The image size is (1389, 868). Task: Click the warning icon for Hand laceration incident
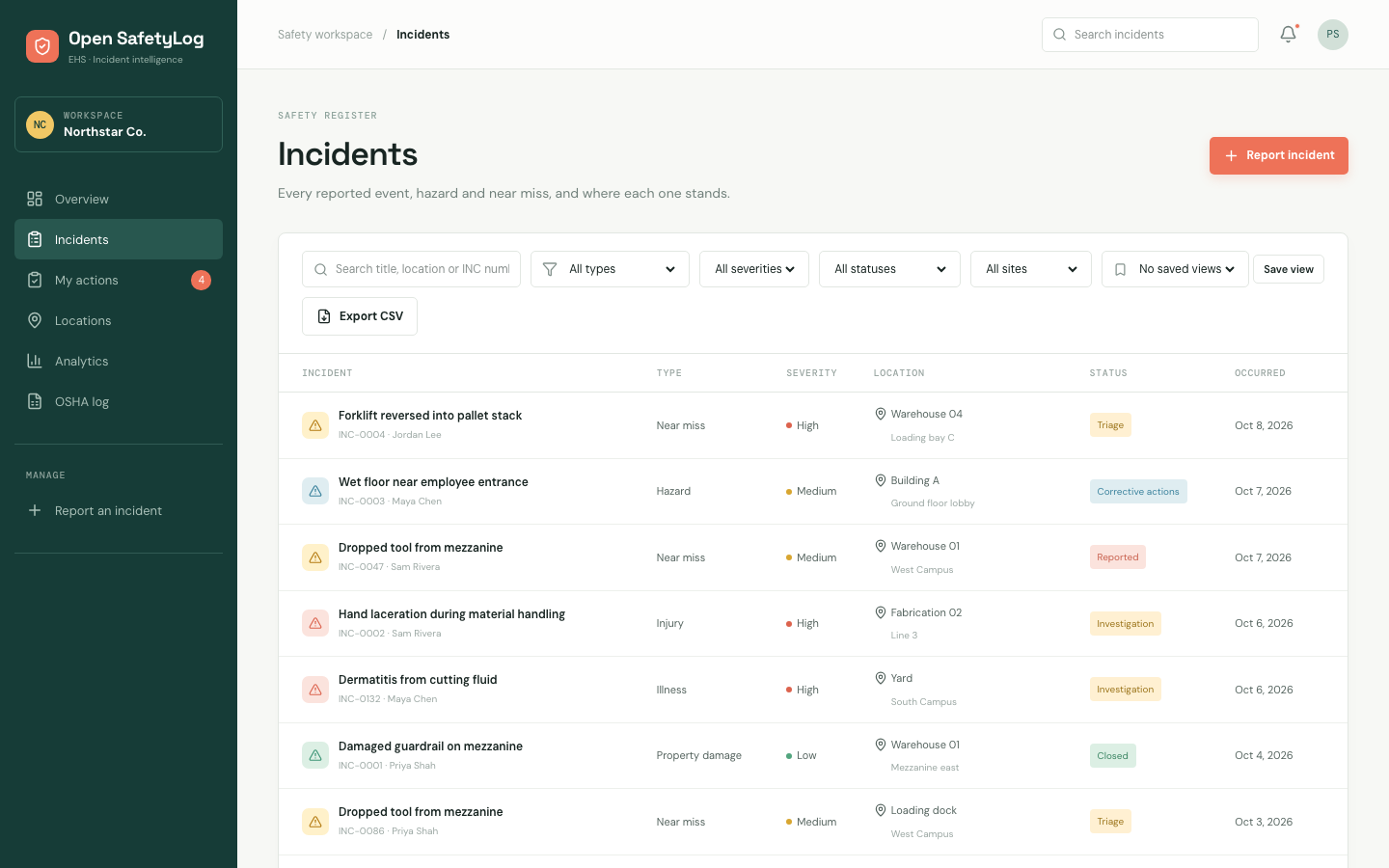tap(315, 623)
